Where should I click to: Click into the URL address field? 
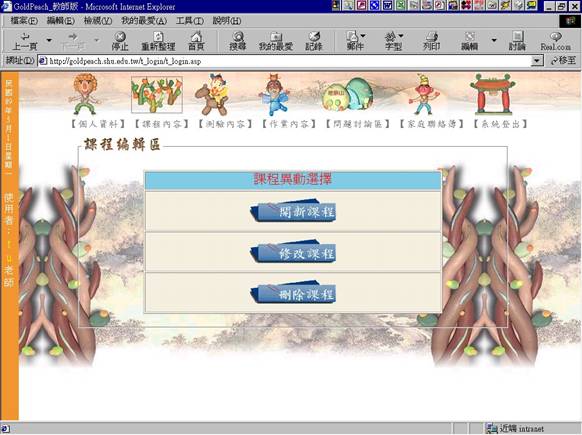coord(285,61)
